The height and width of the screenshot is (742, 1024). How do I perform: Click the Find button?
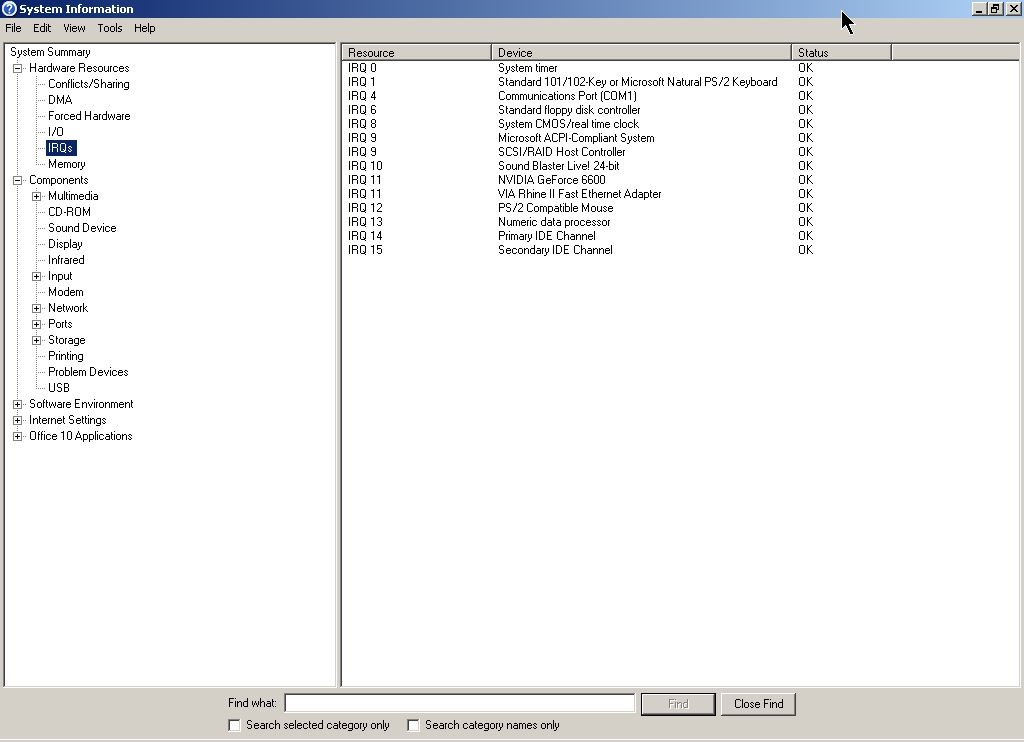click(x=678, y=704)
